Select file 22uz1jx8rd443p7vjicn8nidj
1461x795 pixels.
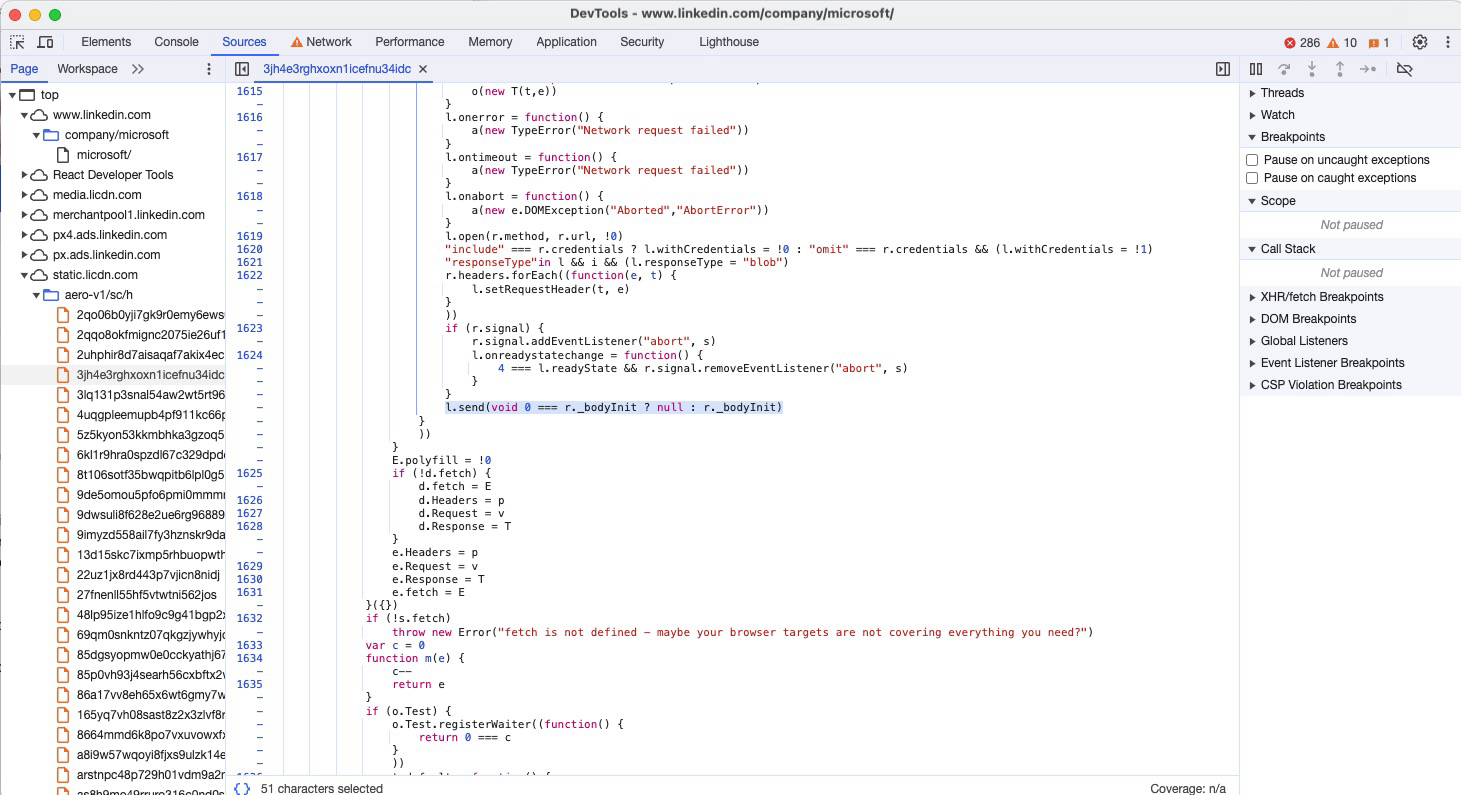147,574
